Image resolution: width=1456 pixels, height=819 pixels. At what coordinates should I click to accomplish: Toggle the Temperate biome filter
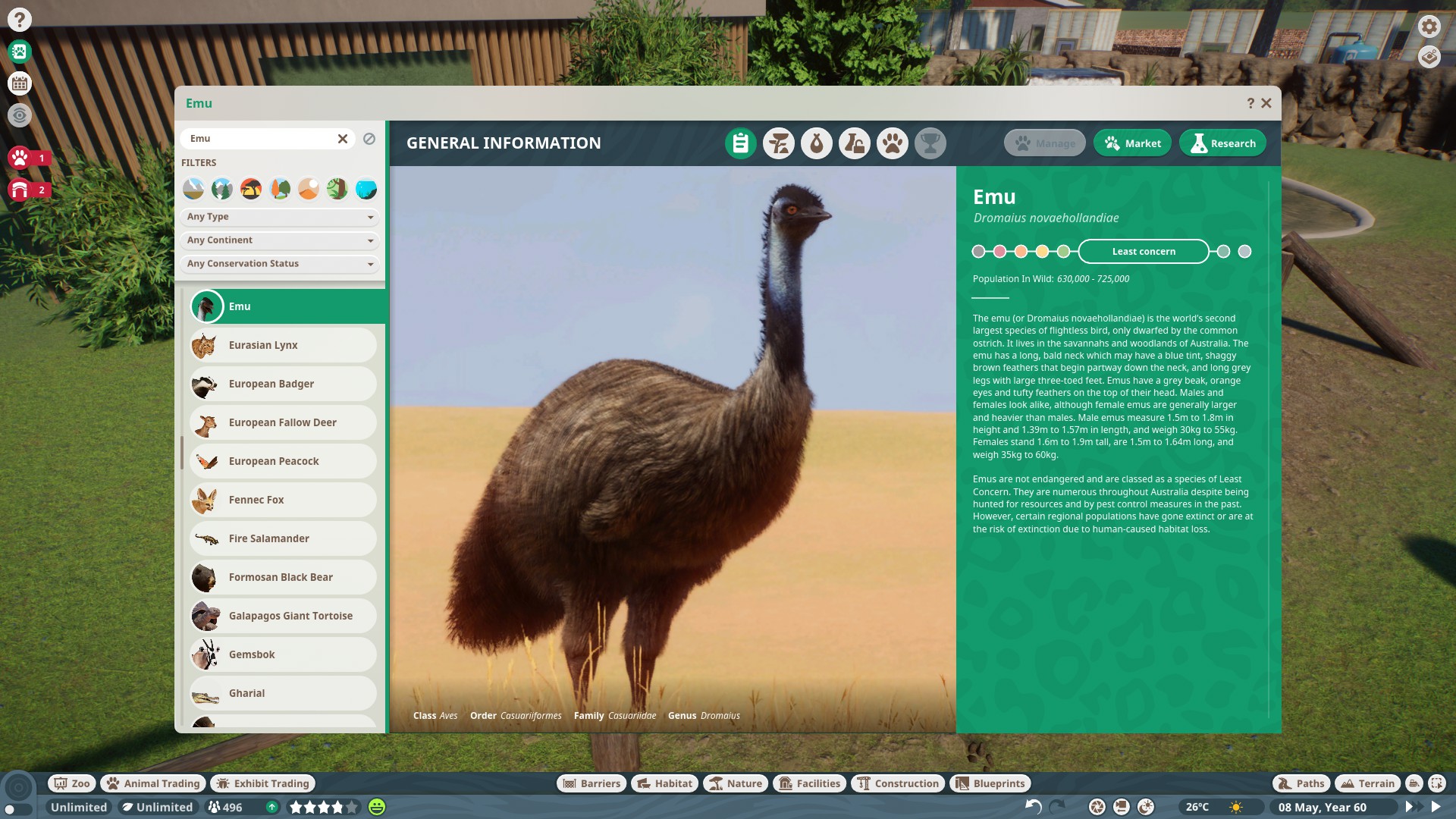tap(280, 189)
